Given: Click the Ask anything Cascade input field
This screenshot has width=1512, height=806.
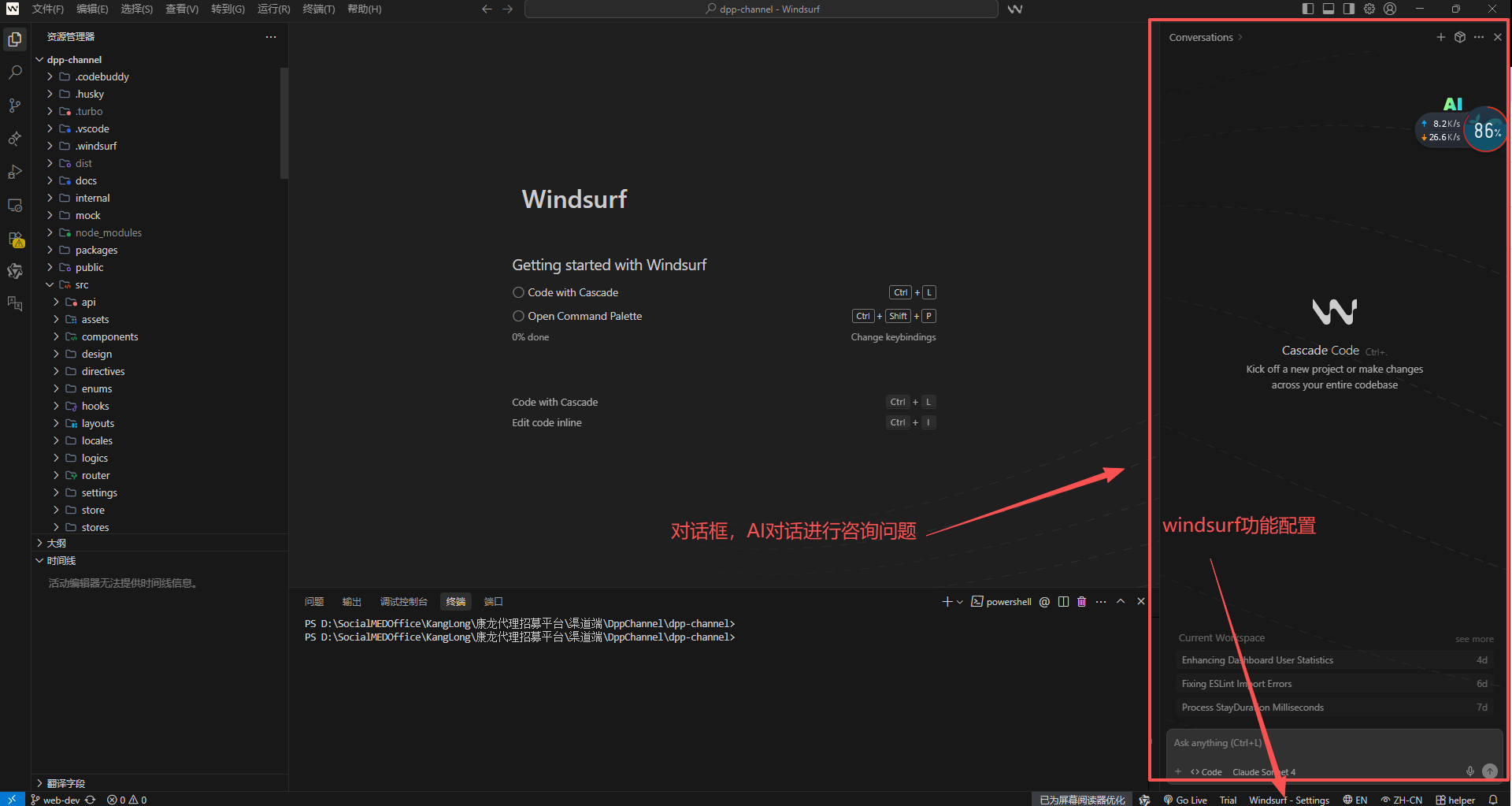Looking at the screenshot, I should [x=1334, y=743].
